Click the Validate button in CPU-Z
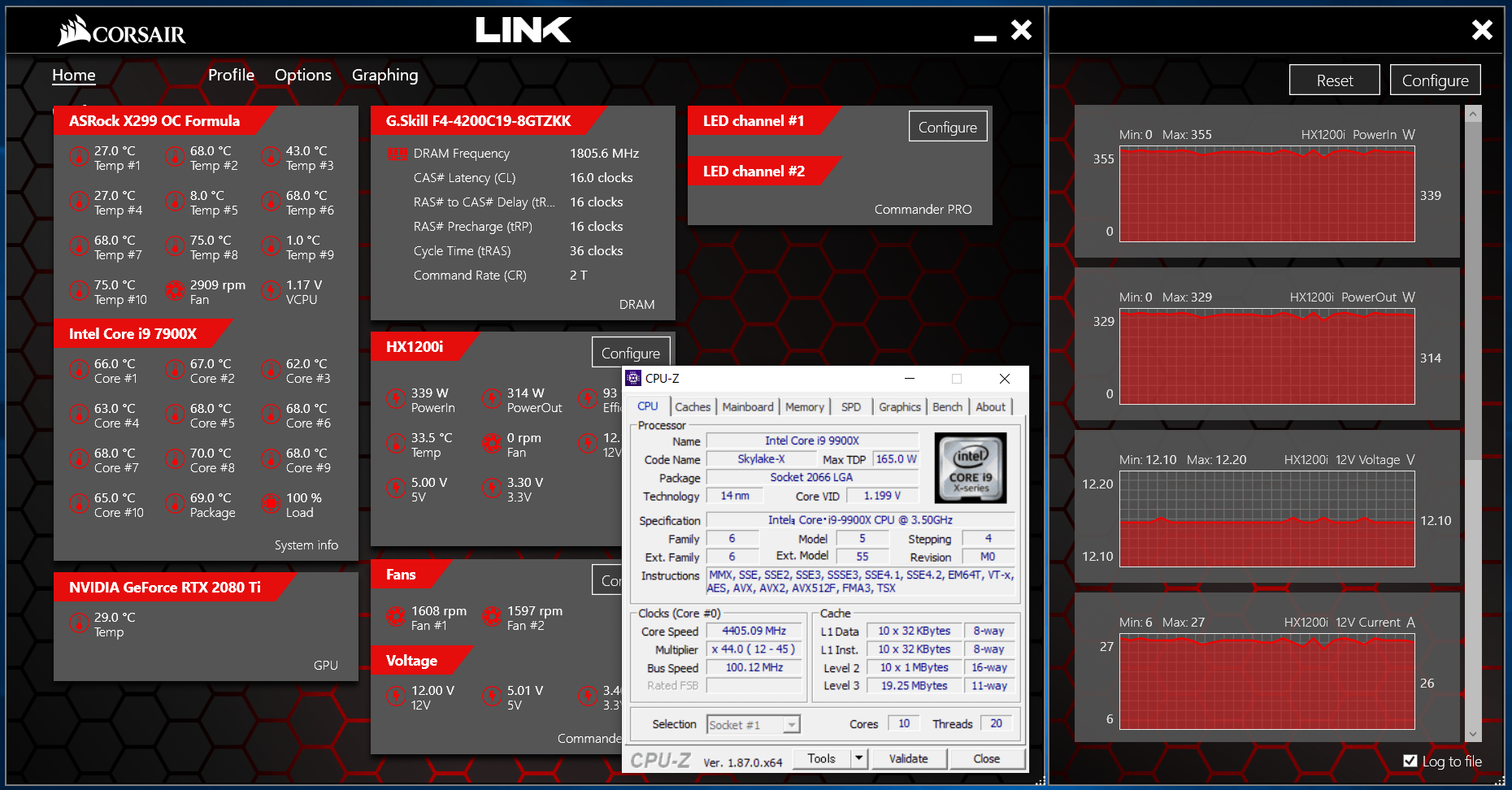 tap(909, 758)
